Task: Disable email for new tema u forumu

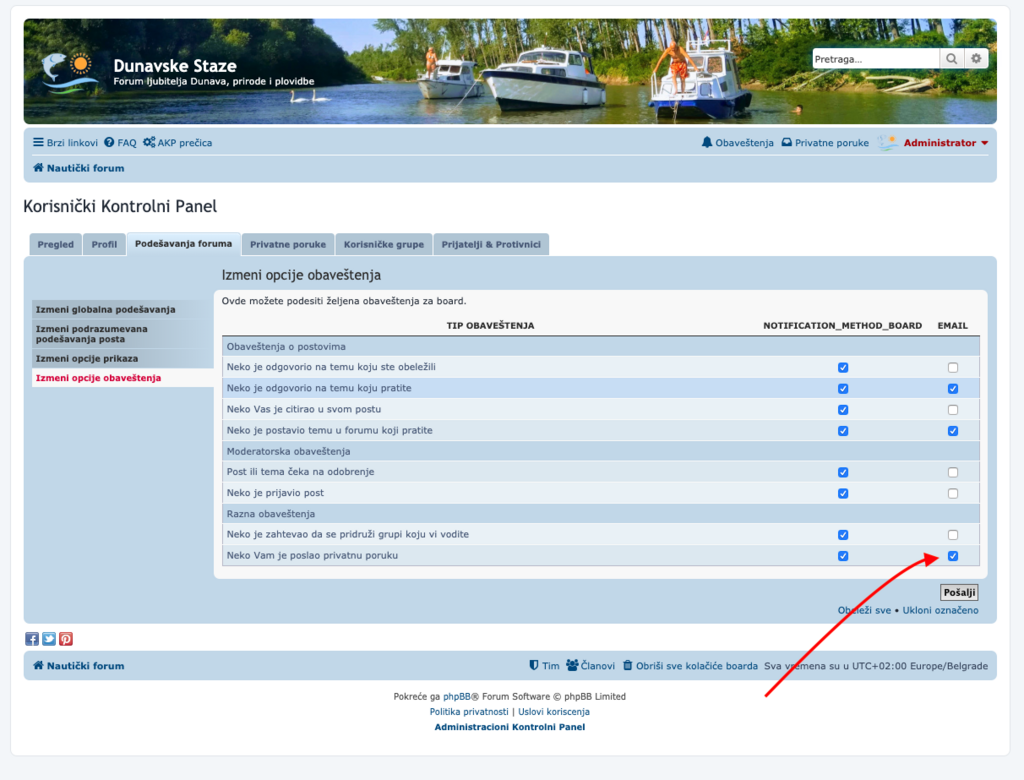Action: click(953, 431)
